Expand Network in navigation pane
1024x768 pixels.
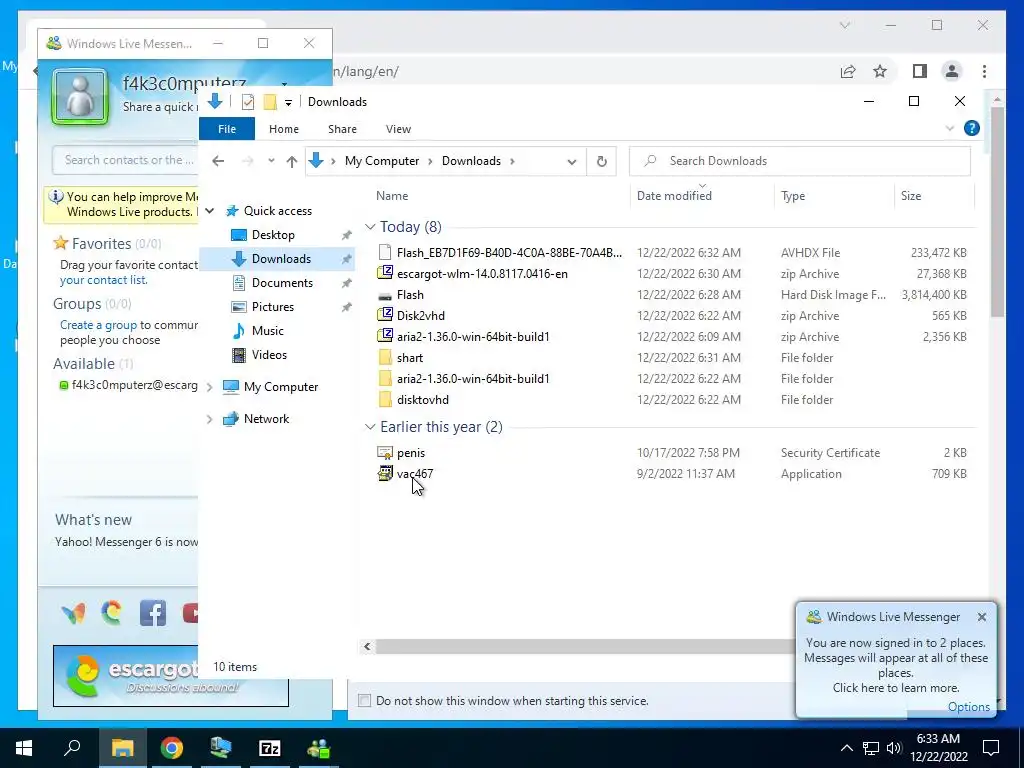point(210,419)
